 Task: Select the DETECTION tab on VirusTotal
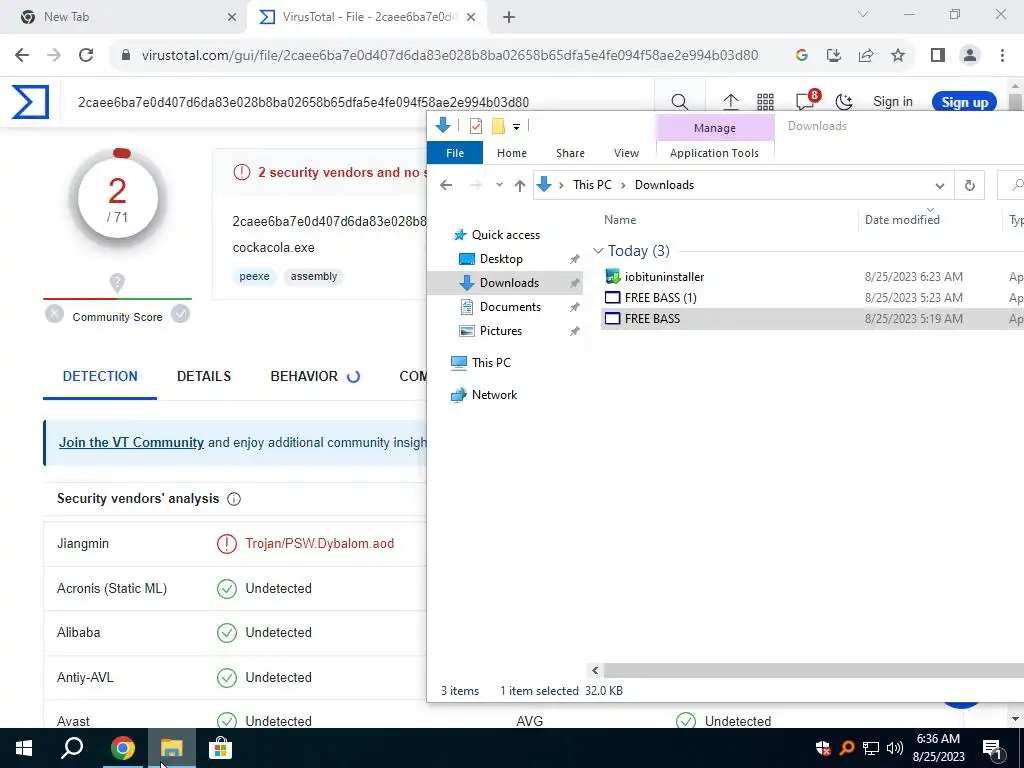pos(100,377)
